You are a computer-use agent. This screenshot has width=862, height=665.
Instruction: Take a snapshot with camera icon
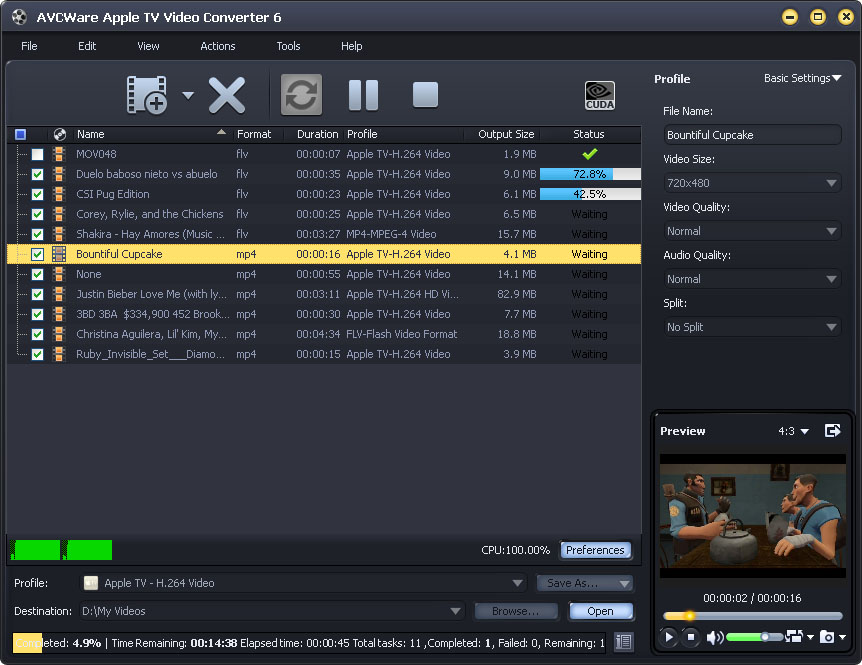point(827,637)
